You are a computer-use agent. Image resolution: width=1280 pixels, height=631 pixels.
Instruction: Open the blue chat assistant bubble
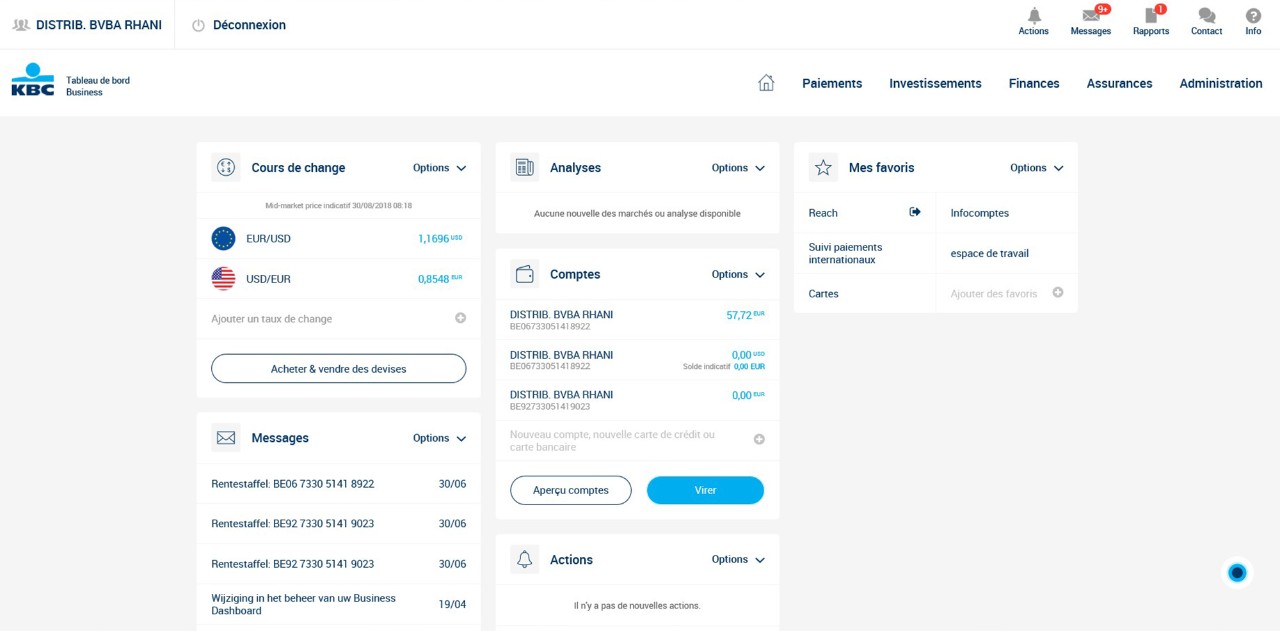coord(1237,573)
